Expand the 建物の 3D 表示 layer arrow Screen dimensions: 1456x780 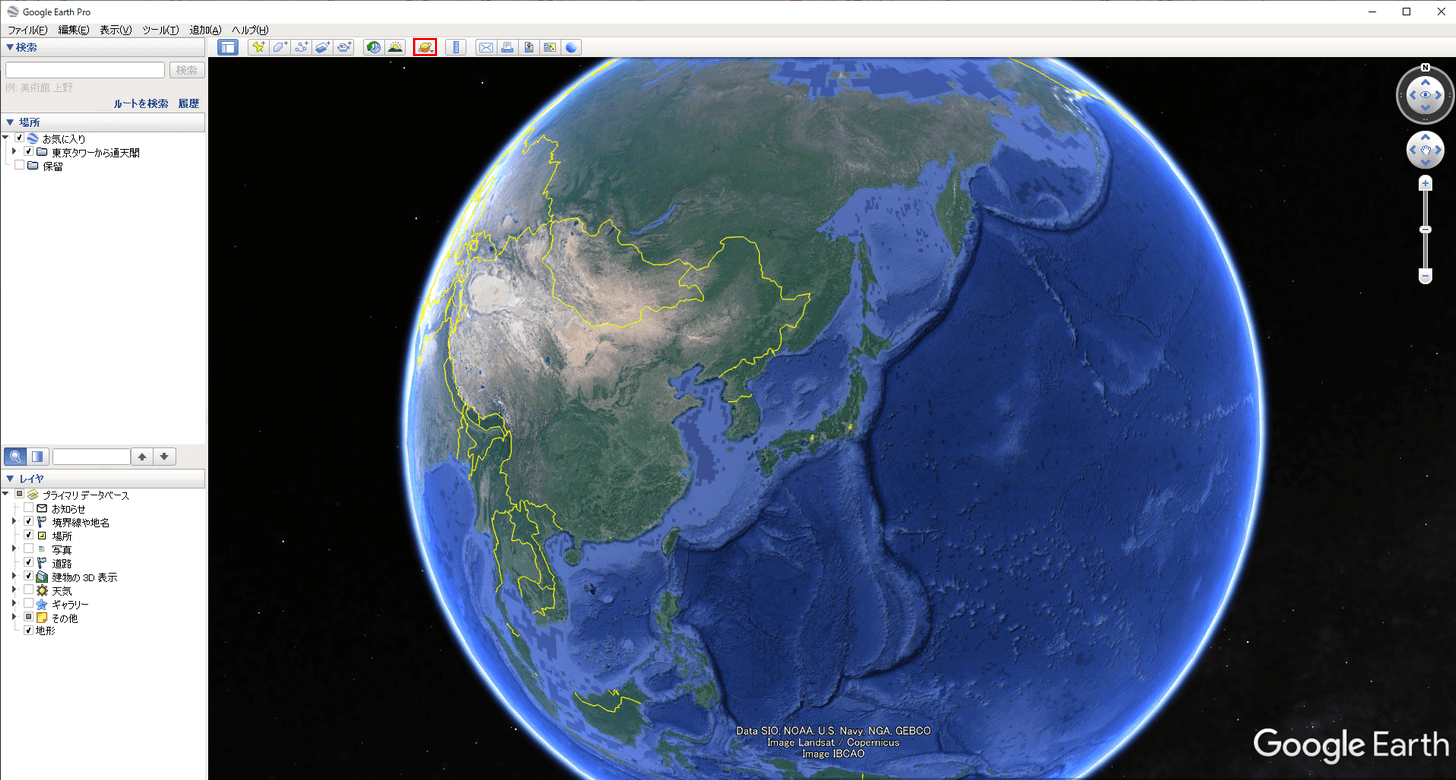click(x=14, y=577)
